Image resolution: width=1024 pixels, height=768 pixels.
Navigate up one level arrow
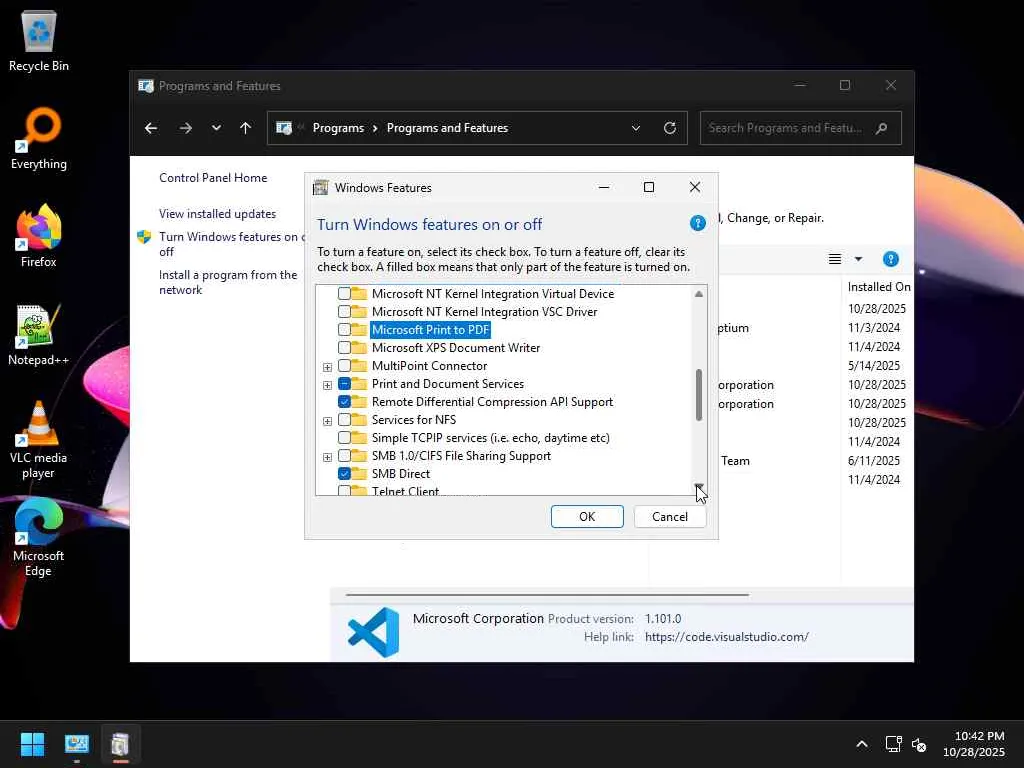[246, 128]
